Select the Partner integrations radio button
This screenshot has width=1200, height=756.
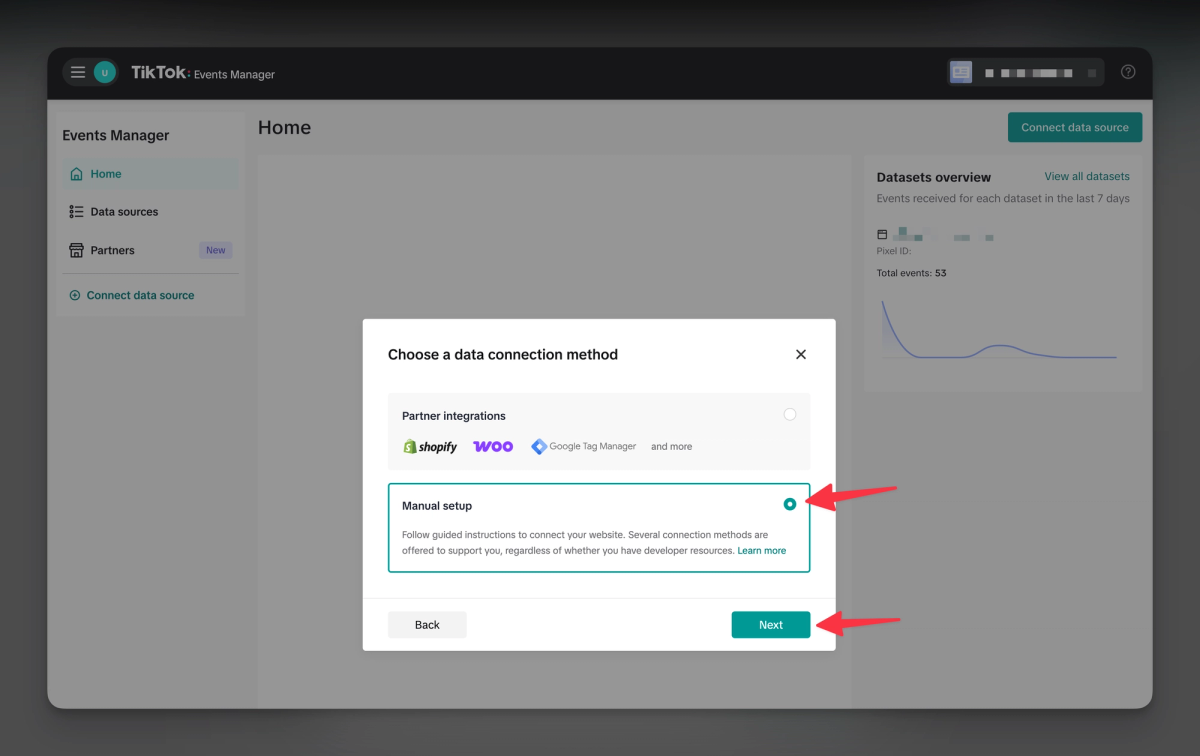click(790, 414)
